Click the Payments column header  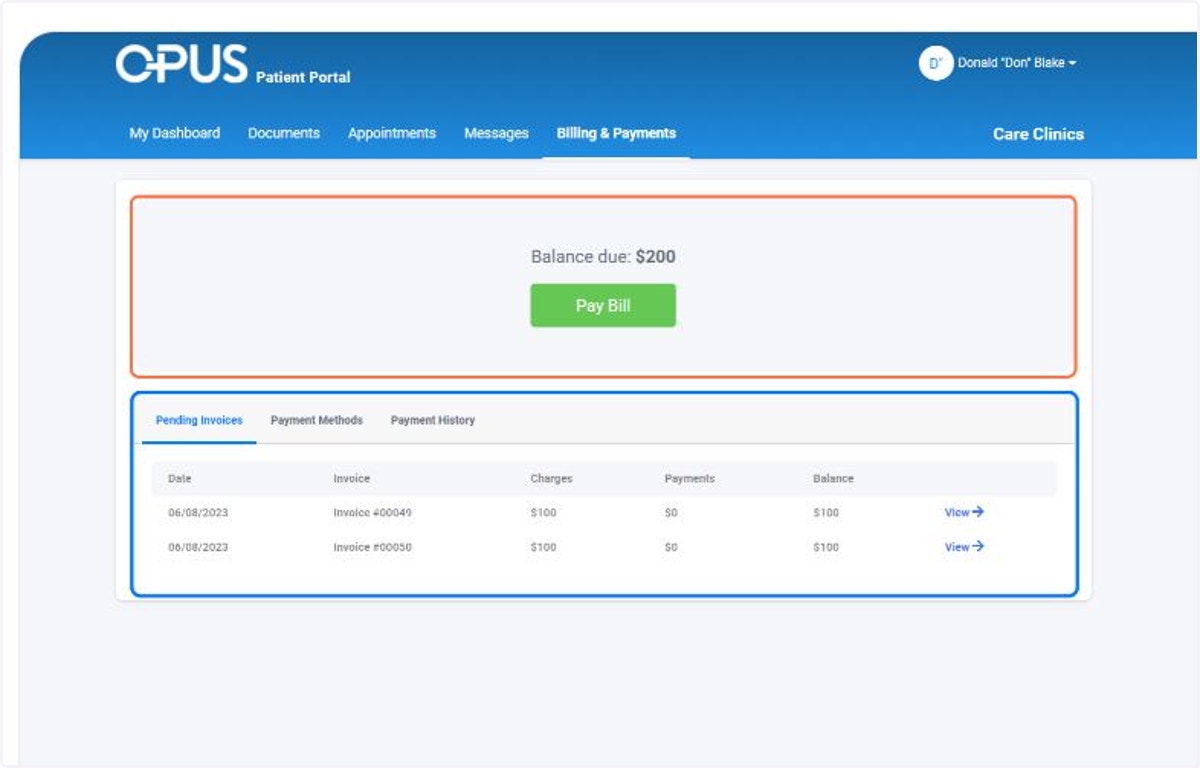point(690,479)
